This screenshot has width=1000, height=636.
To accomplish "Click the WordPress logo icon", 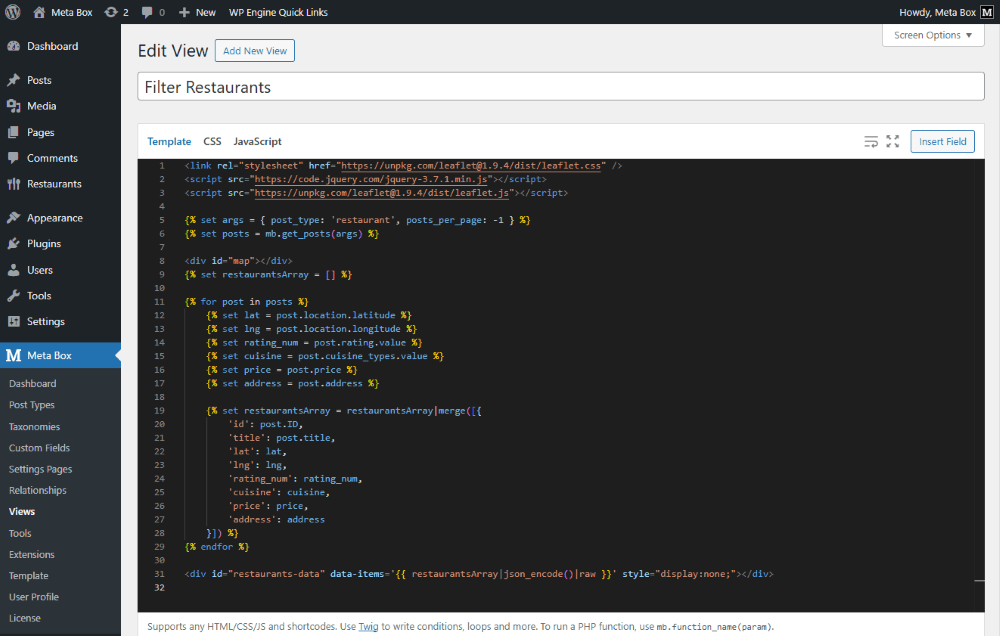I will point(13,12).
